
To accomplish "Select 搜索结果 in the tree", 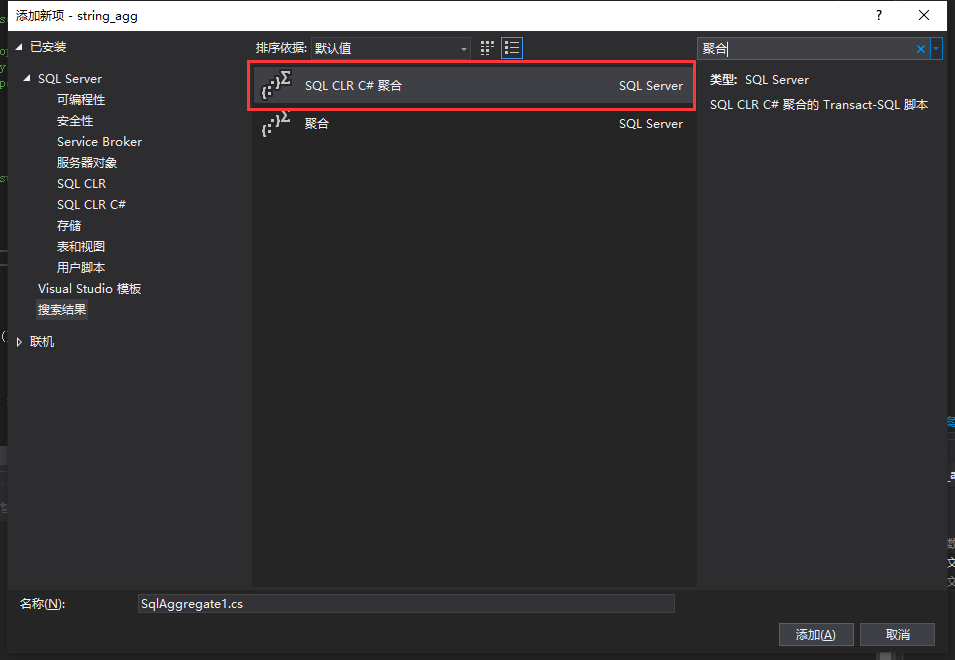I will click(62, 309).
